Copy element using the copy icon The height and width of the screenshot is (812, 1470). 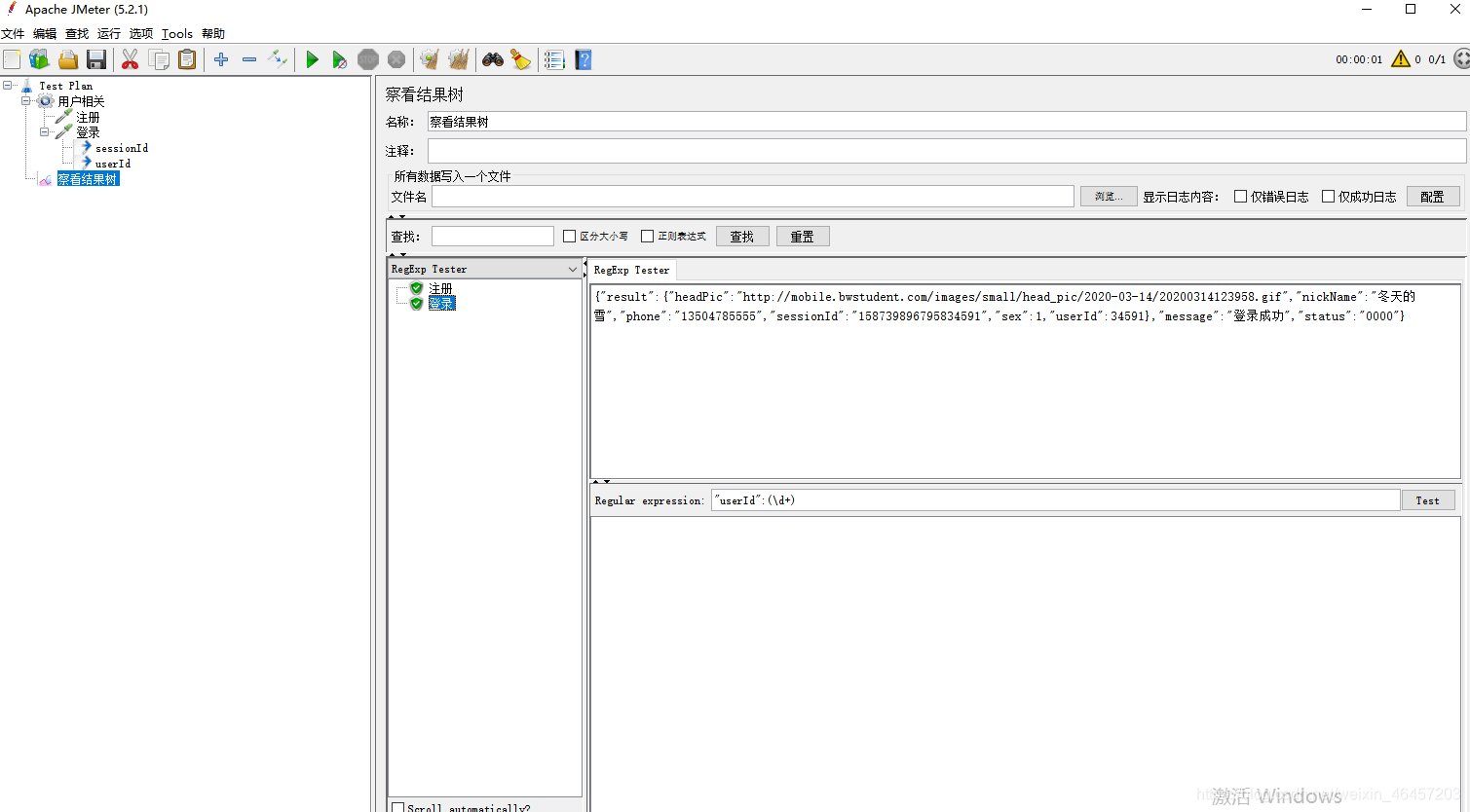click(x=159, y=60)
